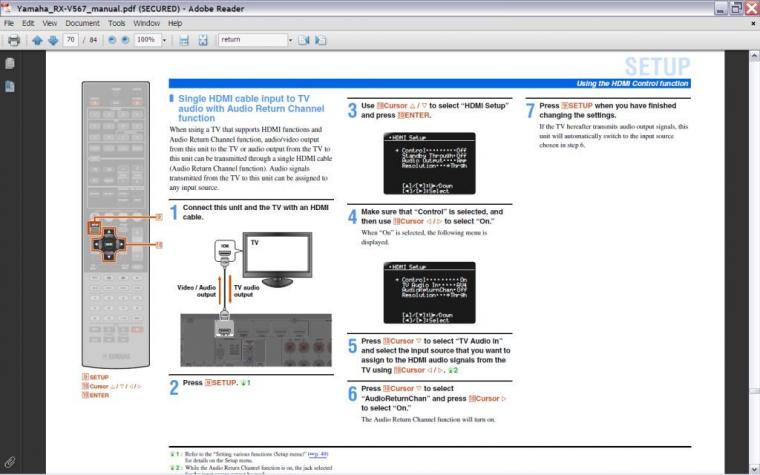Click the scroll up arrow on the scrollbar
Screen dimensions: 760x475
[754, 56]
